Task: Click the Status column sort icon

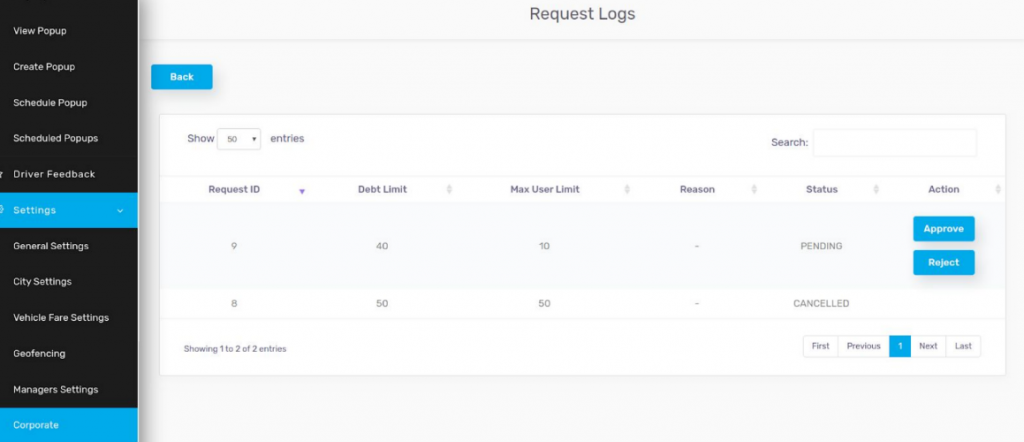Action: pyautogui.click(x=875, y=190)
